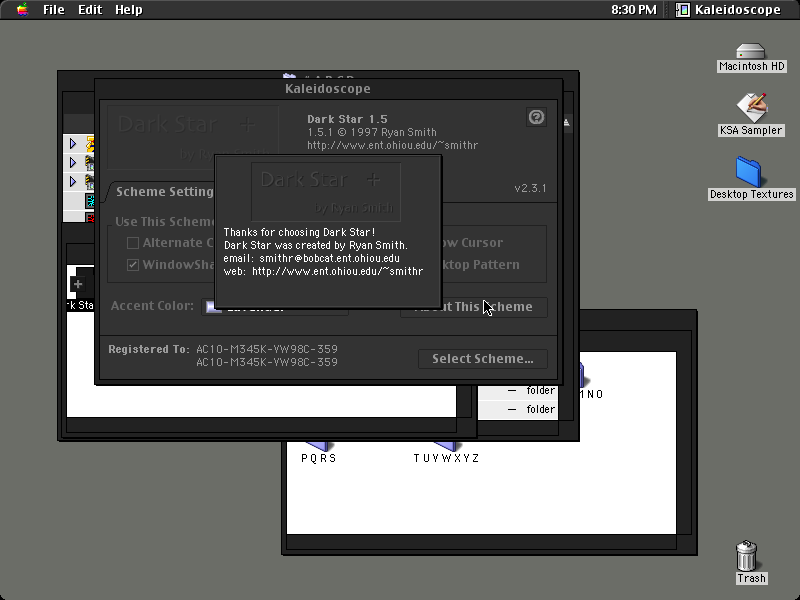Click the help question mark icon in Kaleidoscope
Screen dimensions: 800x600
536,117
